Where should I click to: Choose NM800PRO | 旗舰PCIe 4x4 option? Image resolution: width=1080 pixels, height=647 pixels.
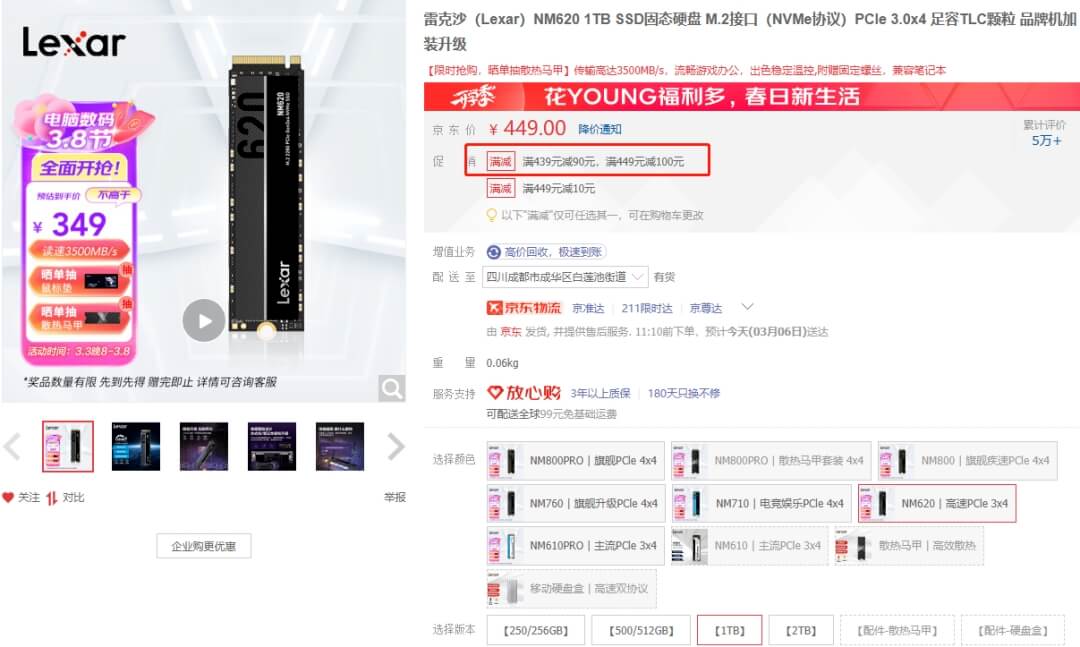(576, 461)
